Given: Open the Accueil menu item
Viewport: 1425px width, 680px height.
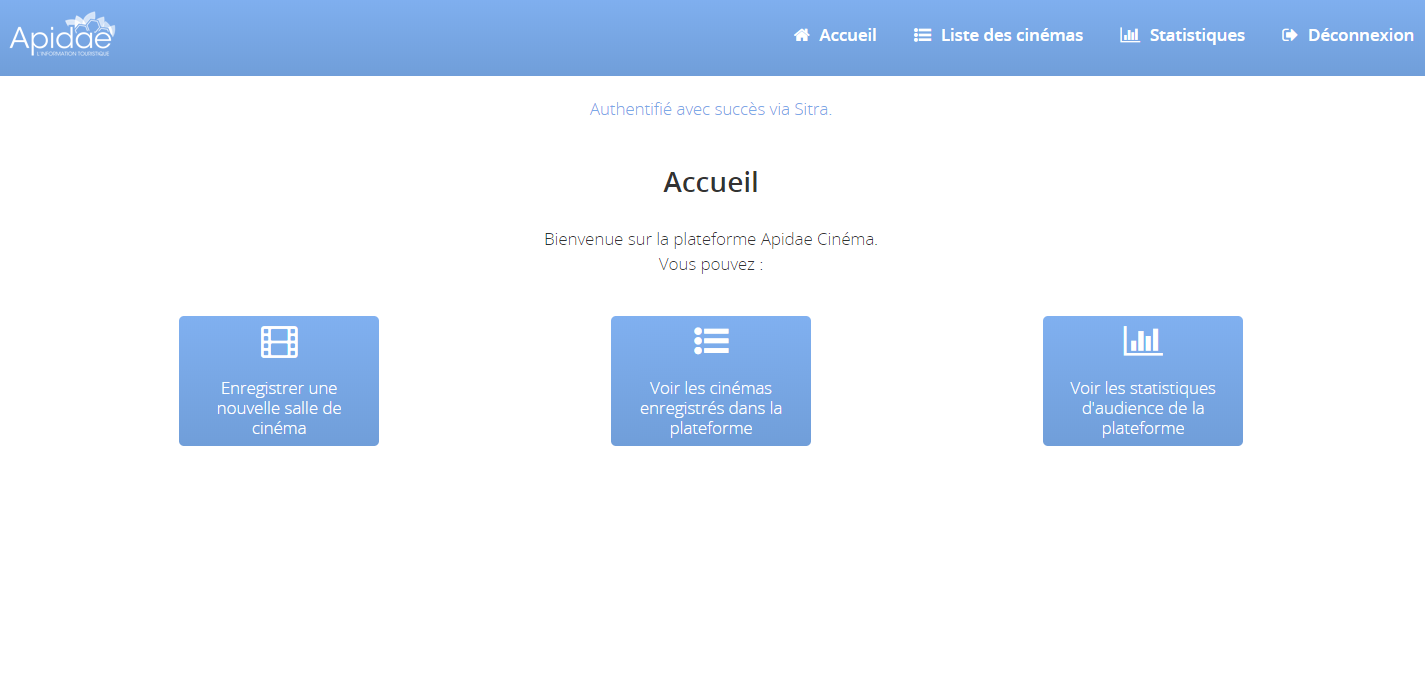Looking at the screenshot, I should 835,35.
